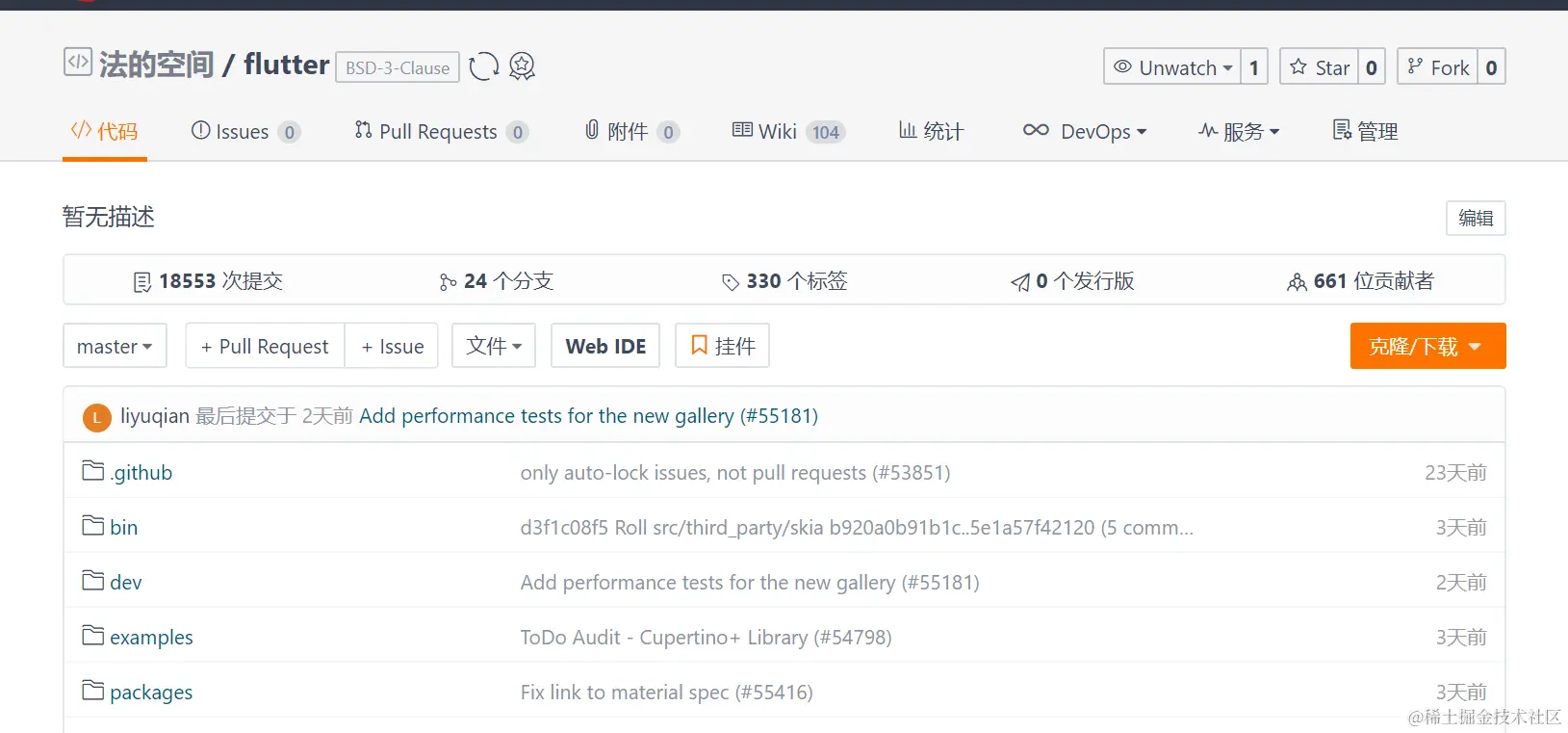Click the 23天前 timestamp of .github
This screenshot has width=1568, height=733.
point(1455,472)
